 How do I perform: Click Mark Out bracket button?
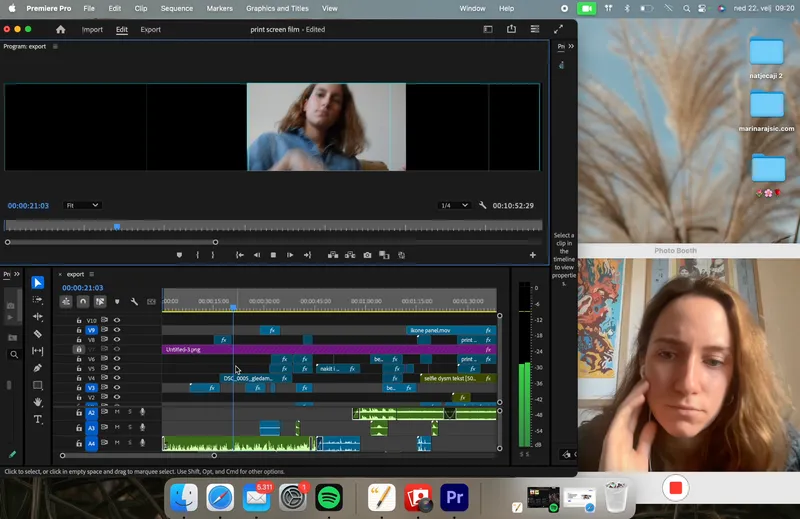(213, 255)
